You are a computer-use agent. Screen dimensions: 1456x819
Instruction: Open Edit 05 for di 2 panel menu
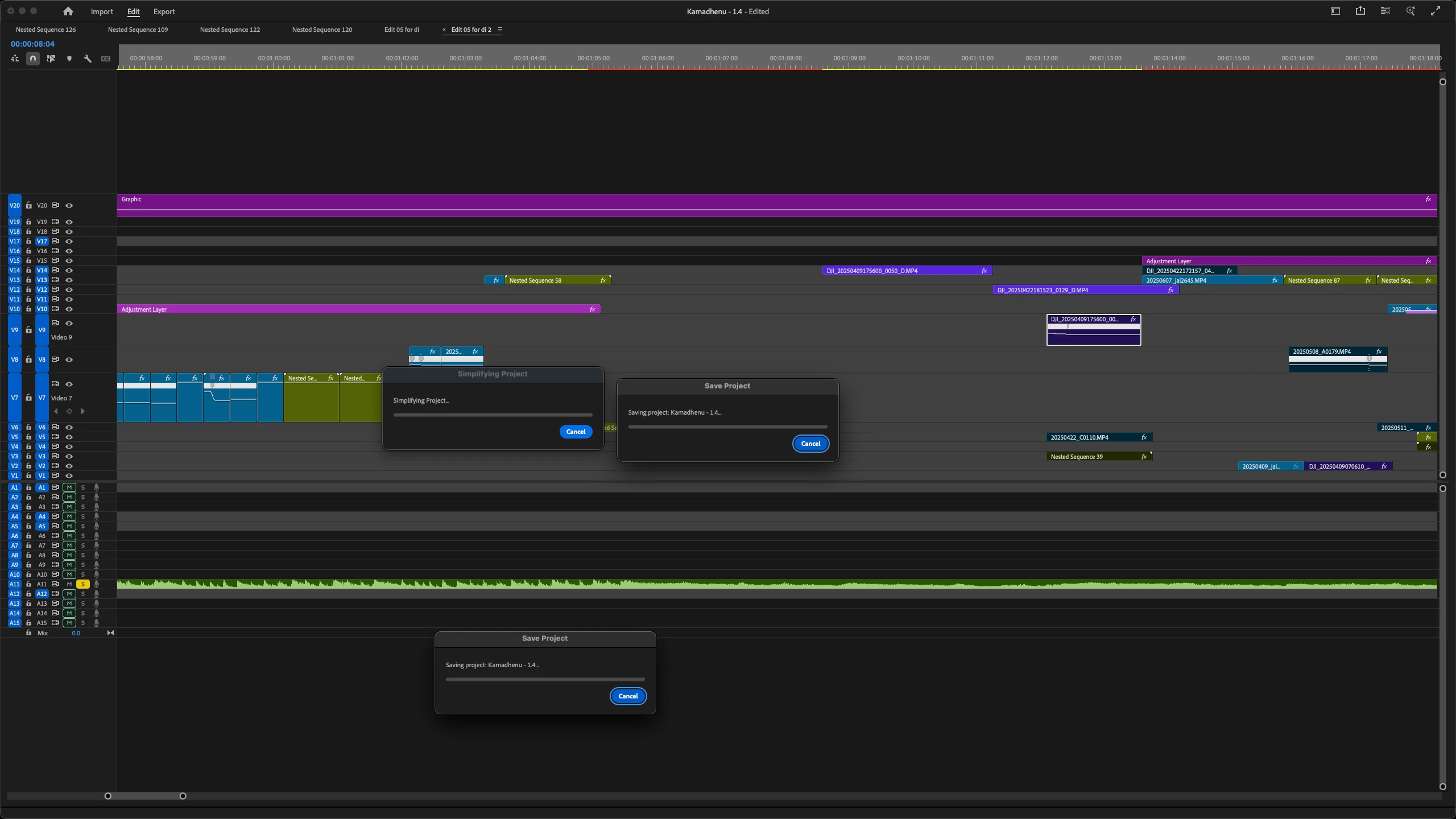[500, 30]
